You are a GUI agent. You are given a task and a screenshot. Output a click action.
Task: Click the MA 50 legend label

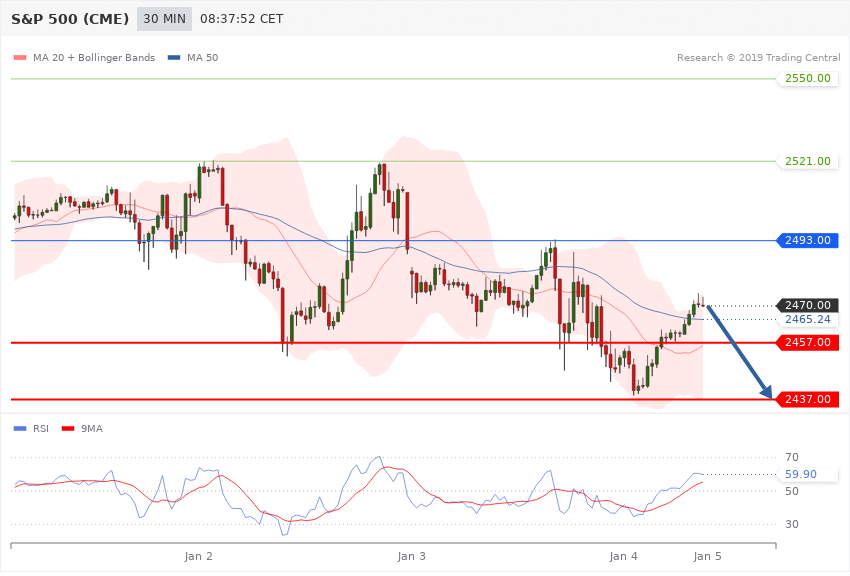pos(202,57)
